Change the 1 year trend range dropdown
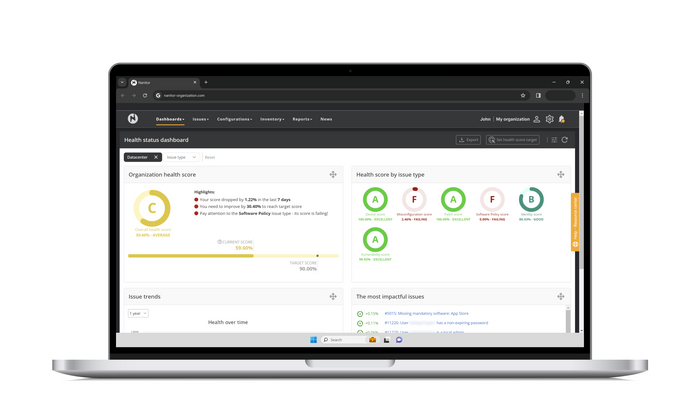Screen dimensions: 700x420 [x=138, y=313]
